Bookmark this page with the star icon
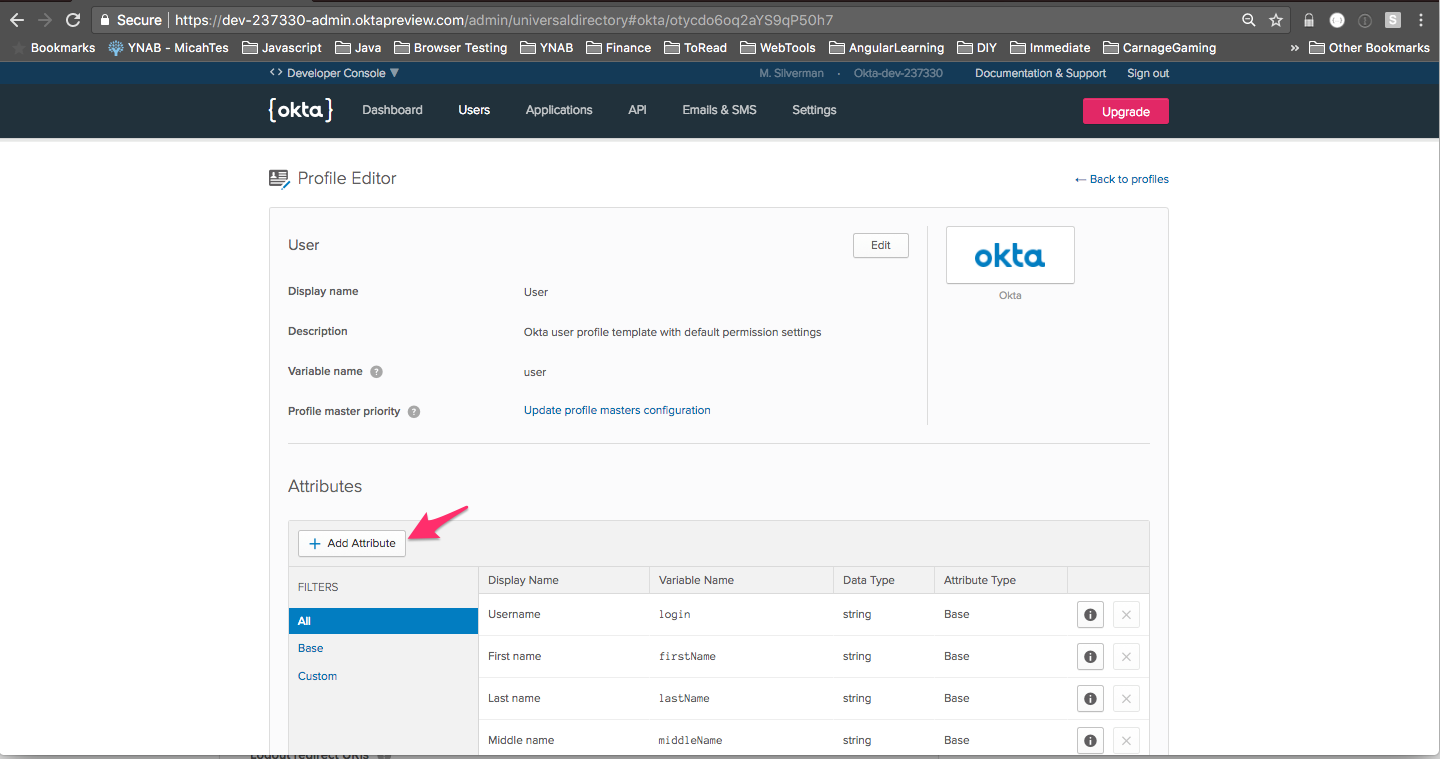 click(x=1276, y=20)
